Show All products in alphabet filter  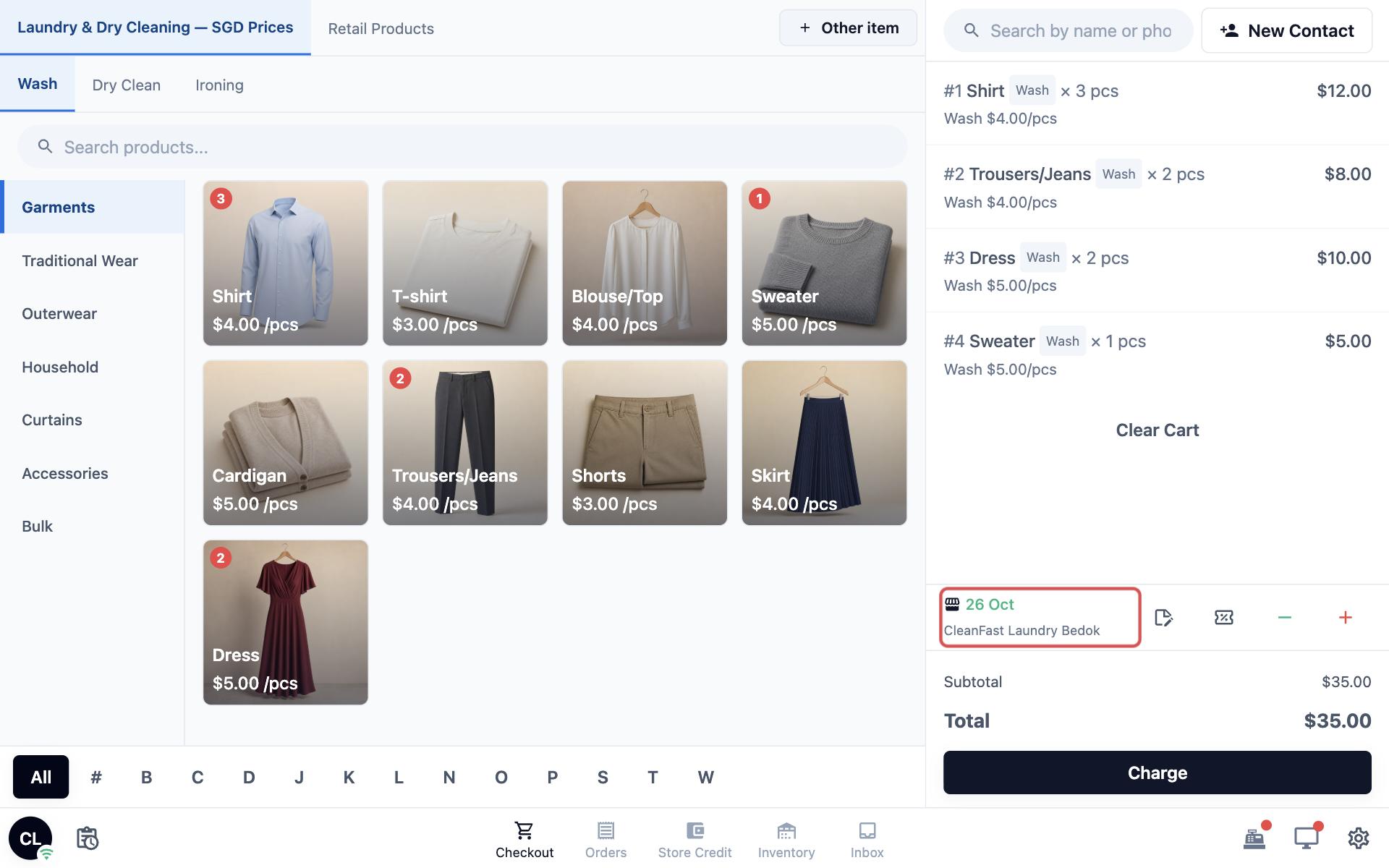click(41, 778)
